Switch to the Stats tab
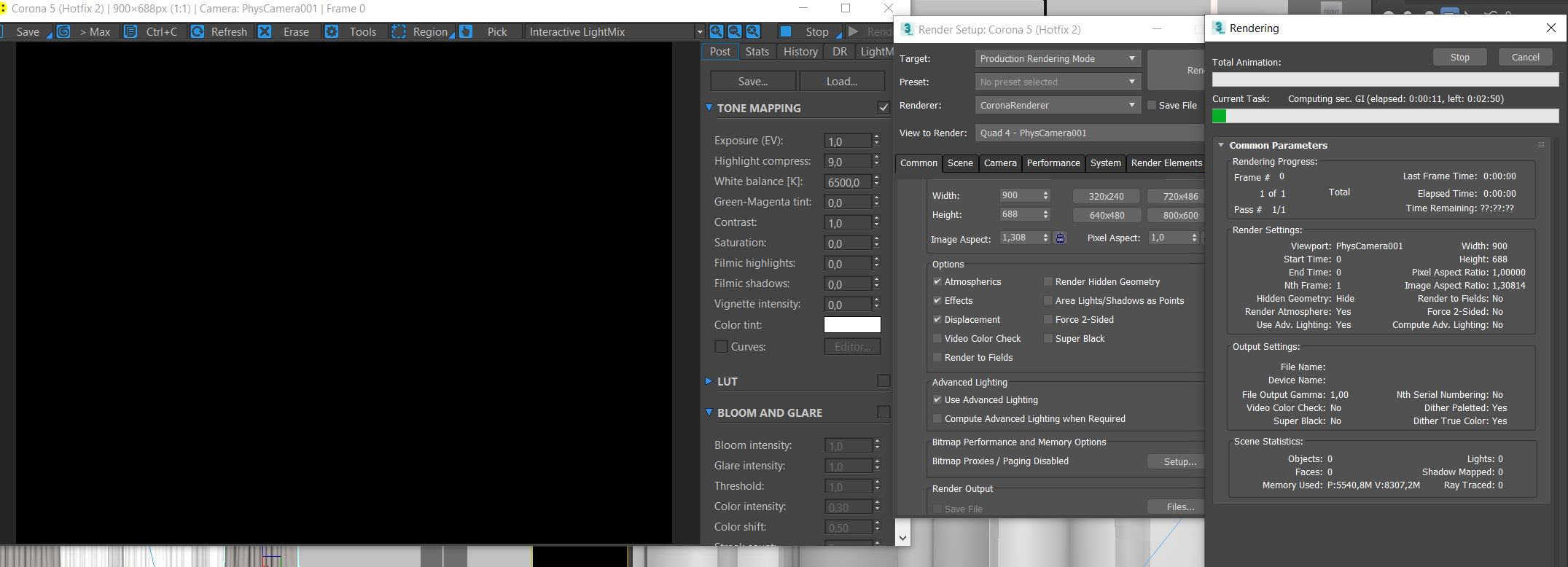Screen dimensions: 1568x567 pyautogui.click(x=757, y=52)
